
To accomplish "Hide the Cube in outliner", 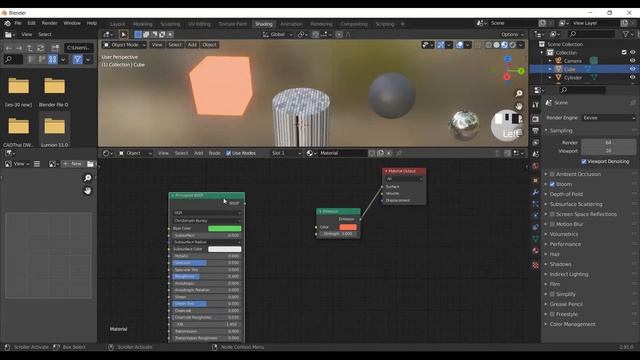I will point(632,69).
